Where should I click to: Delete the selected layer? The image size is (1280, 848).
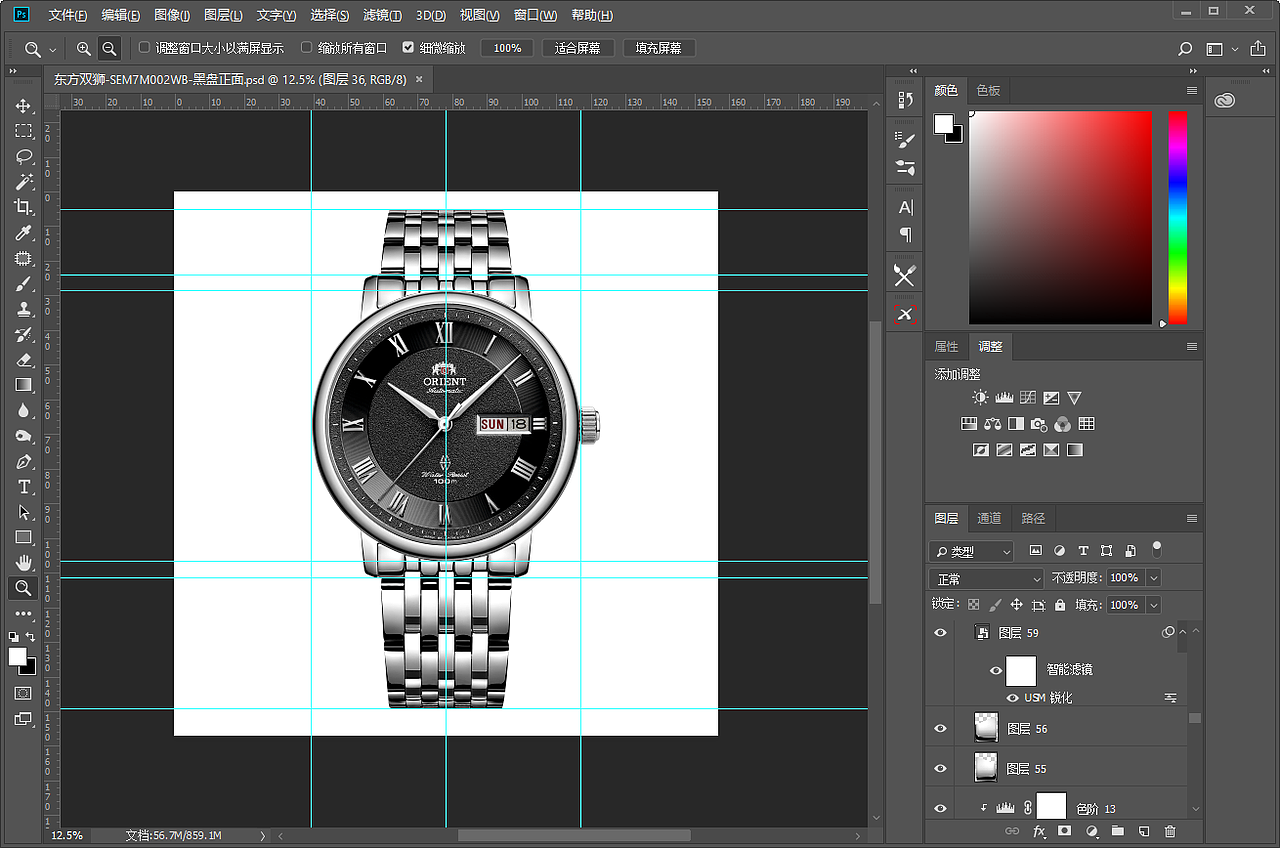click(1170, 831)
